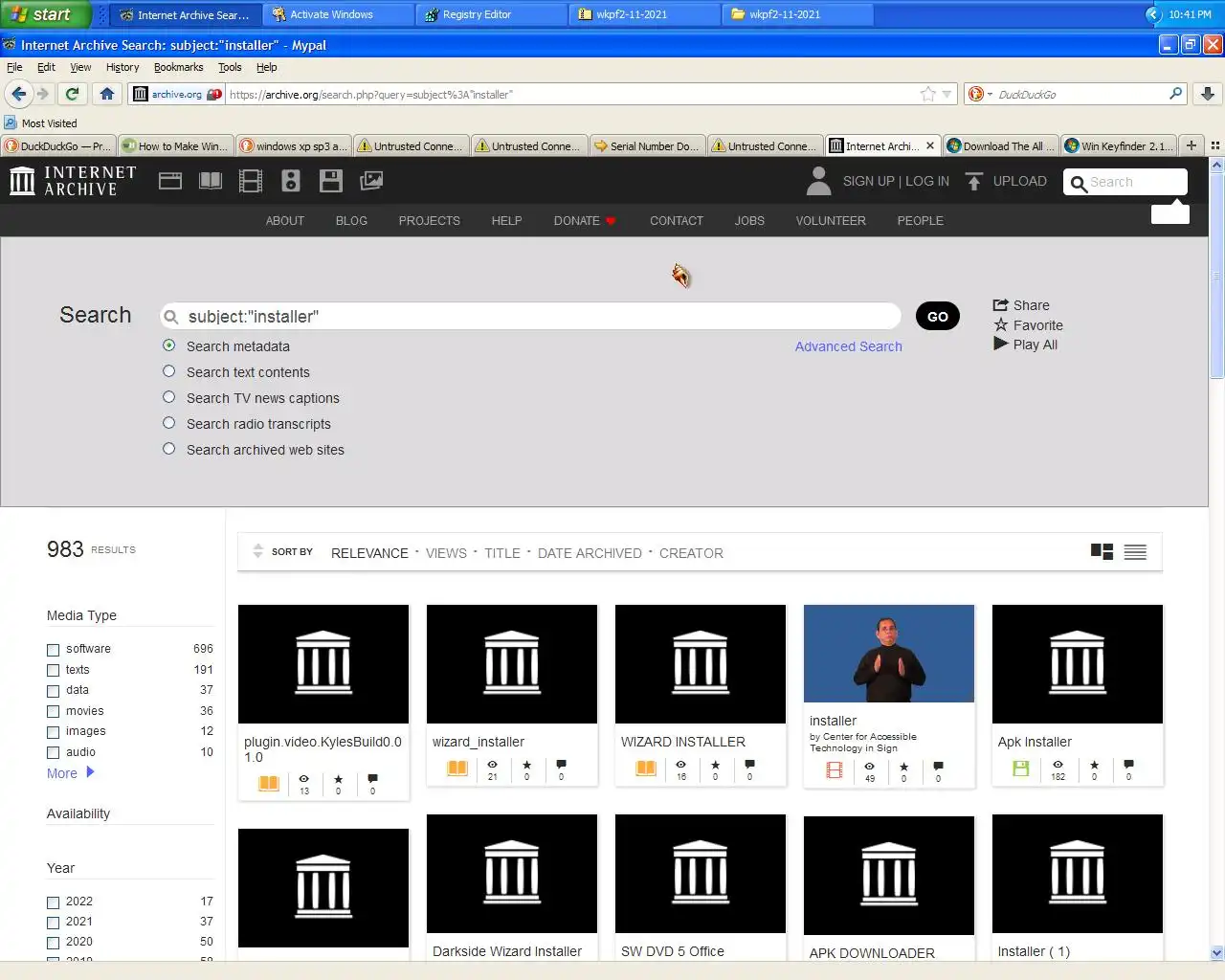
Task: Bookmark this page with the star icon
Action: [x=927, y=94]
